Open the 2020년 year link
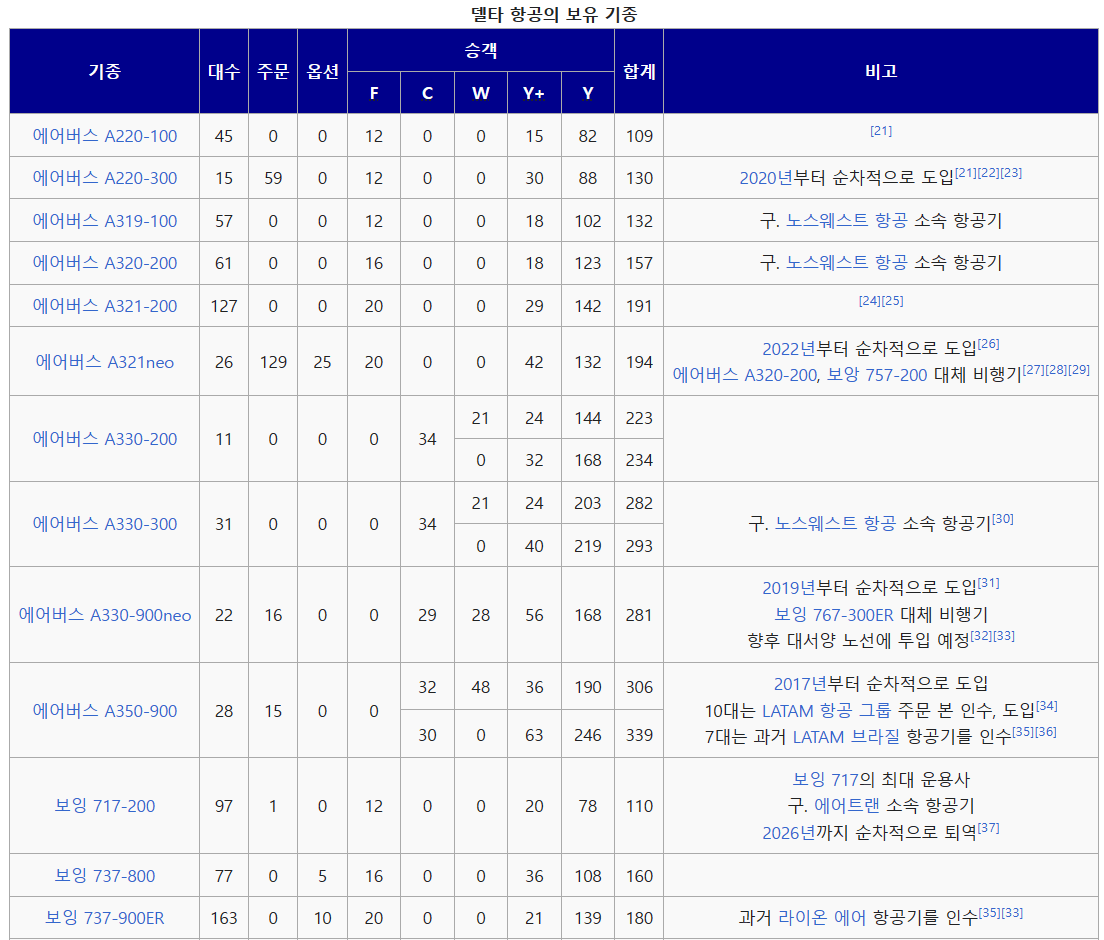This screenshot has height=940, width=1104. [766, 178]
